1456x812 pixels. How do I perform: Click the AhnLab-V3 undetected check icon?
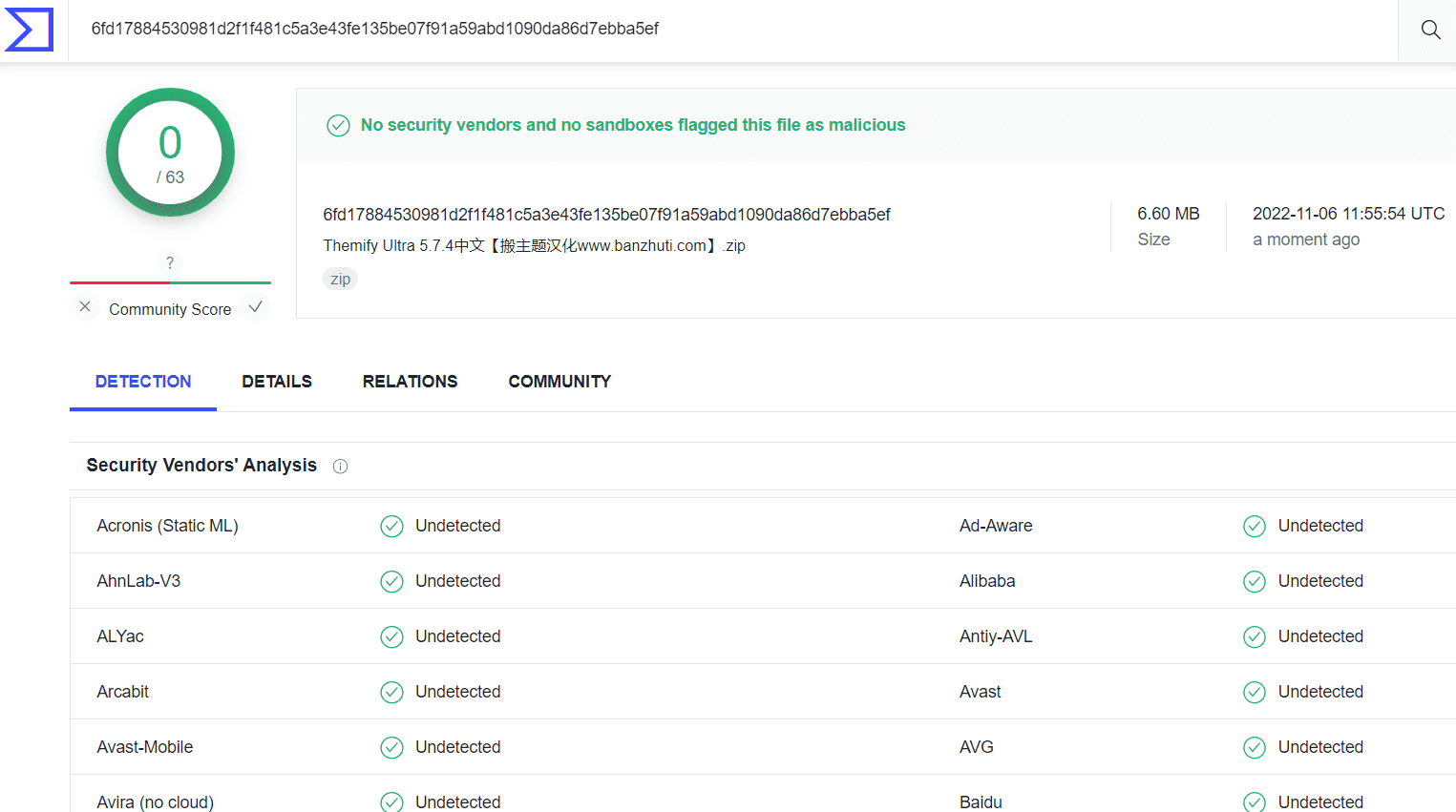[x=391, y=582]
